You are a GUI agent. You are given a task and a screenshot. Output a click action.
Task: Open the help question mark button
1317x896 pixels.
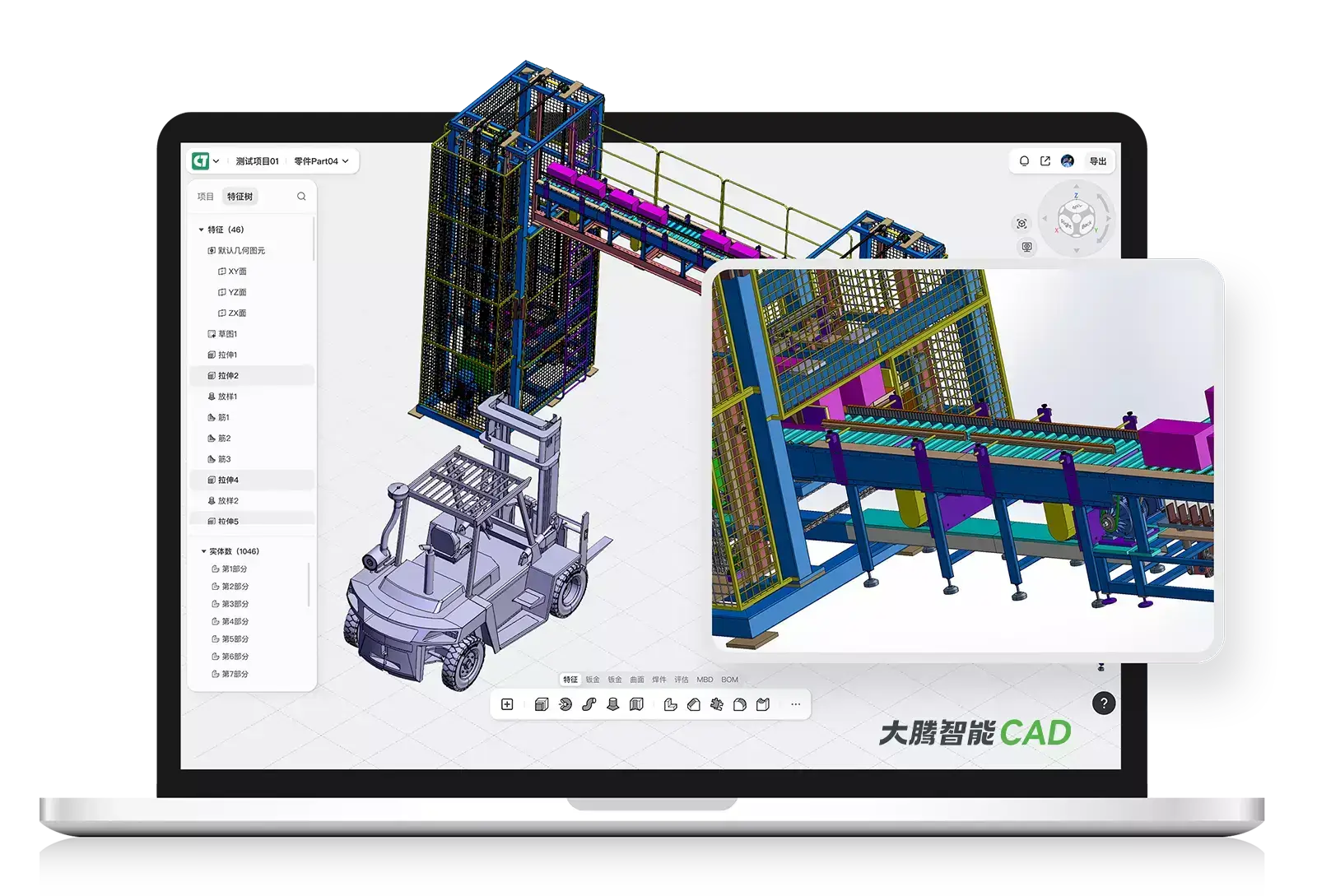pos(1103,703)
